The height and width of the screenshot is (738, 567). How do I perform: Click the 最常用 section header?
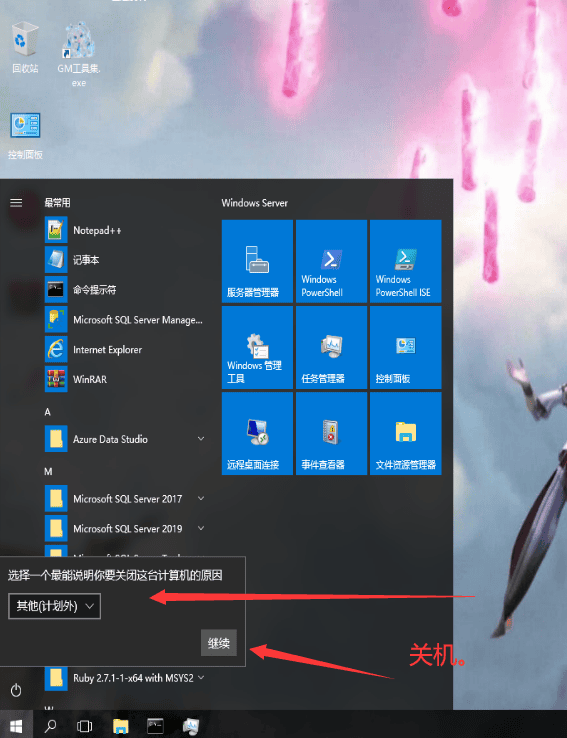[57, 203]
